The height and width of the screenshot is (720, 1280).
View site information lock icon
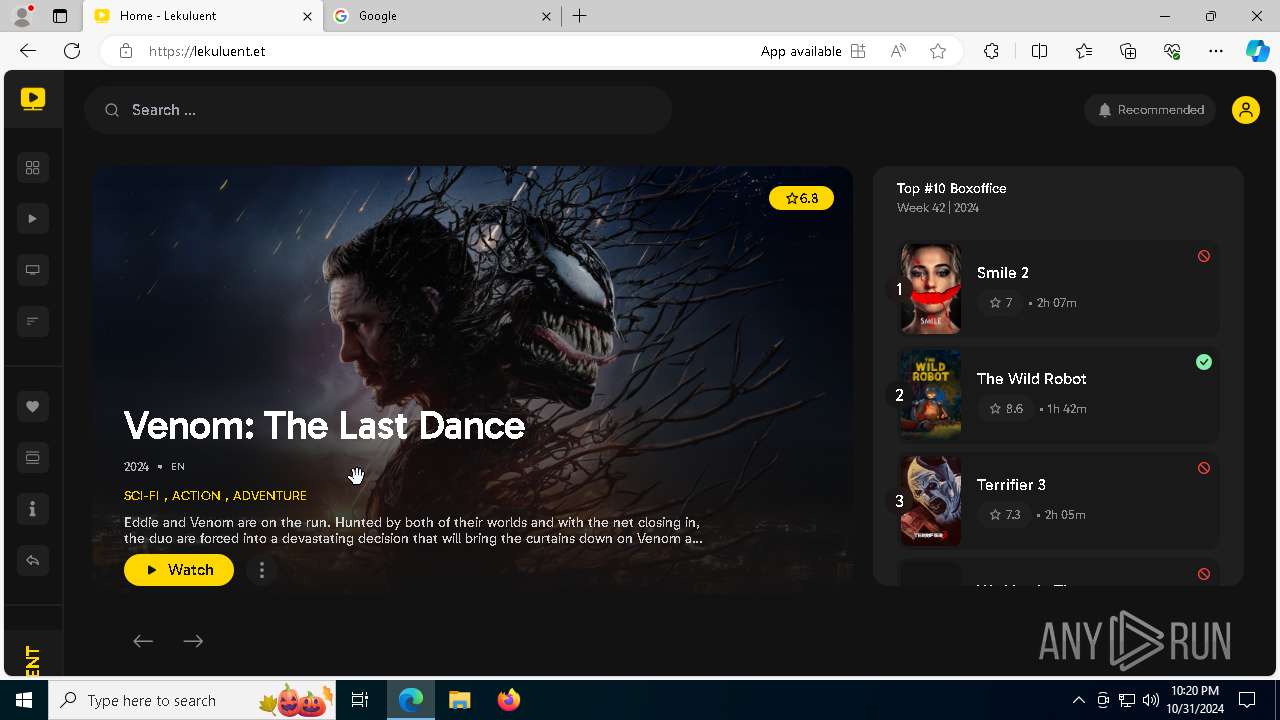pos(126,51)
